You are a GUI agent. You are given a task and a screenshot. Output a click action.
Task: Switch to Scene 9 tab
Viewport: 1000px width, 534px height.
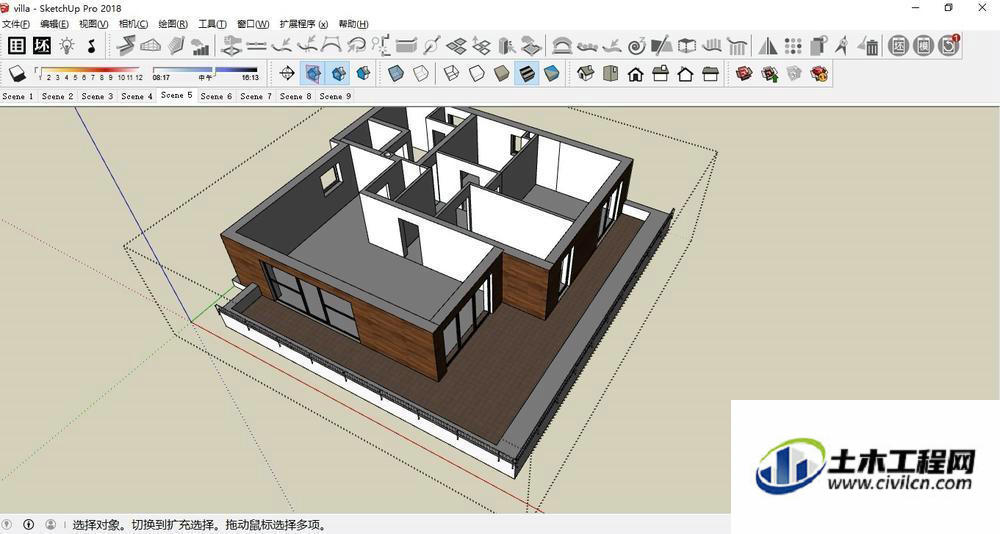click(x=335, y=96)
